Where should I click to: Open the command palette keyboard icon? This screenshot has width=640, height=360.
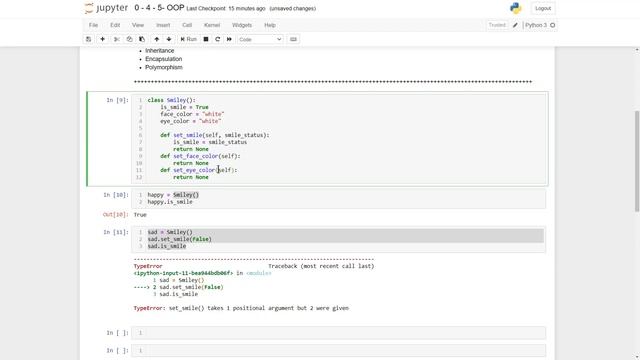pyautogui.click(x=293, y=39)
